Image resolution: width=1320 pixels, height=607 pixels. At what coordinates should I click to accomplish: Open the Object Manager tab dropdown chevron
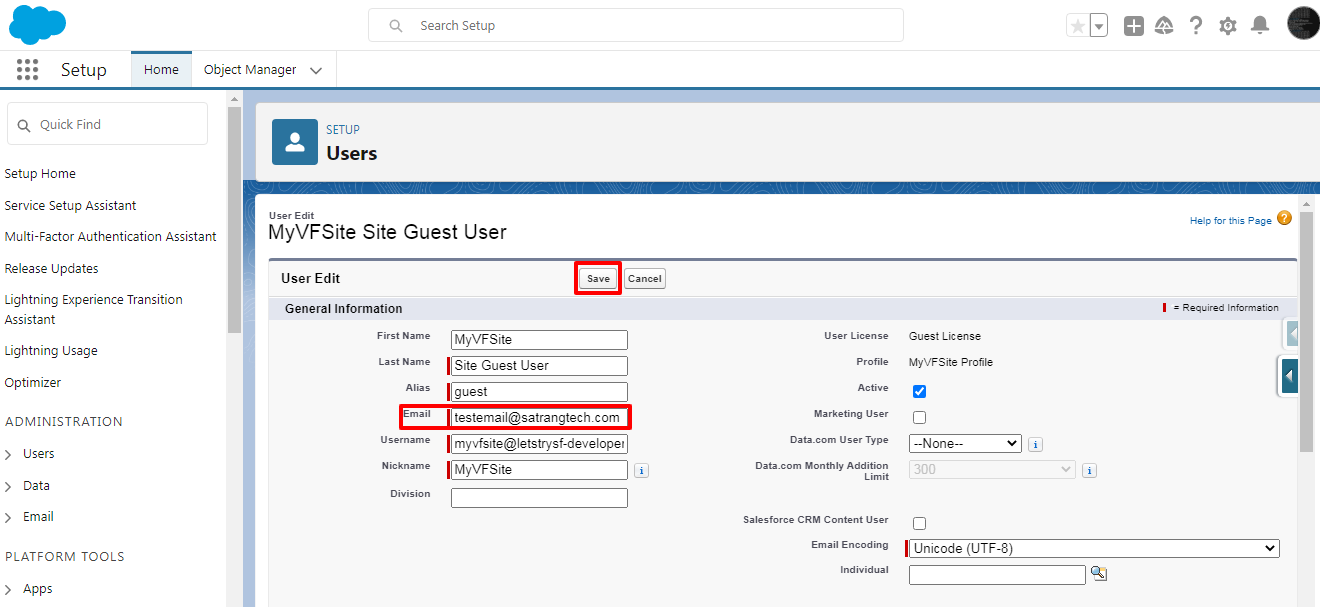316,71
